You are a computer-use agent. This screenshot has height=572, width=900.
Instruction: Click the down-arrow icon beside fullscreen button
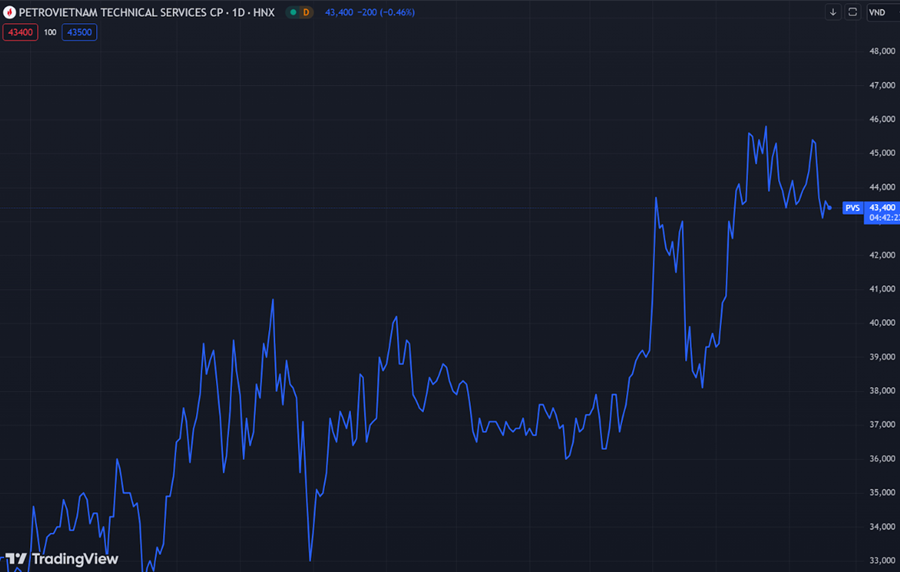click(832, 13)
